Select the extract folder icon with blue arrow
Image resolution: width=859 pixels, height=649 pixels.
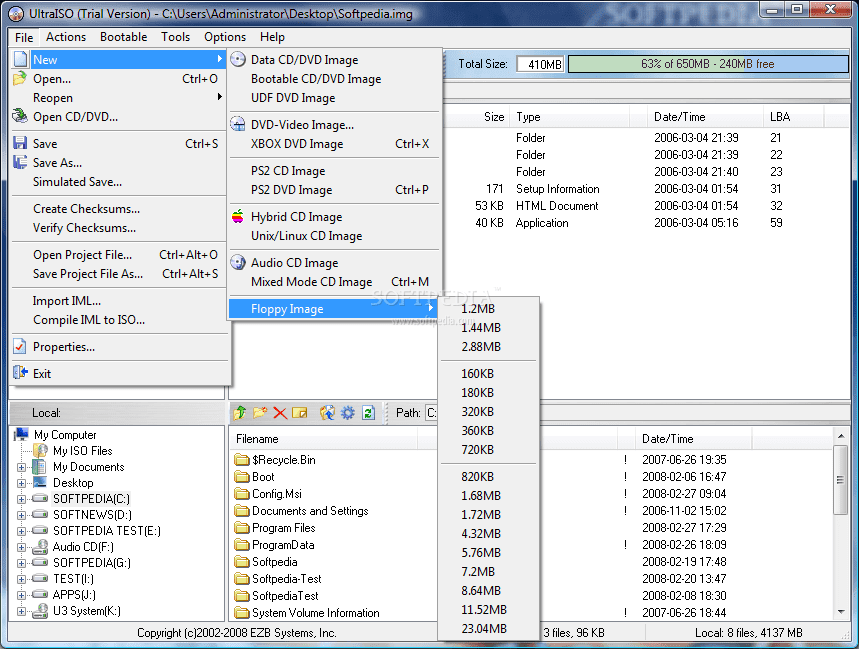click(327, 412)
